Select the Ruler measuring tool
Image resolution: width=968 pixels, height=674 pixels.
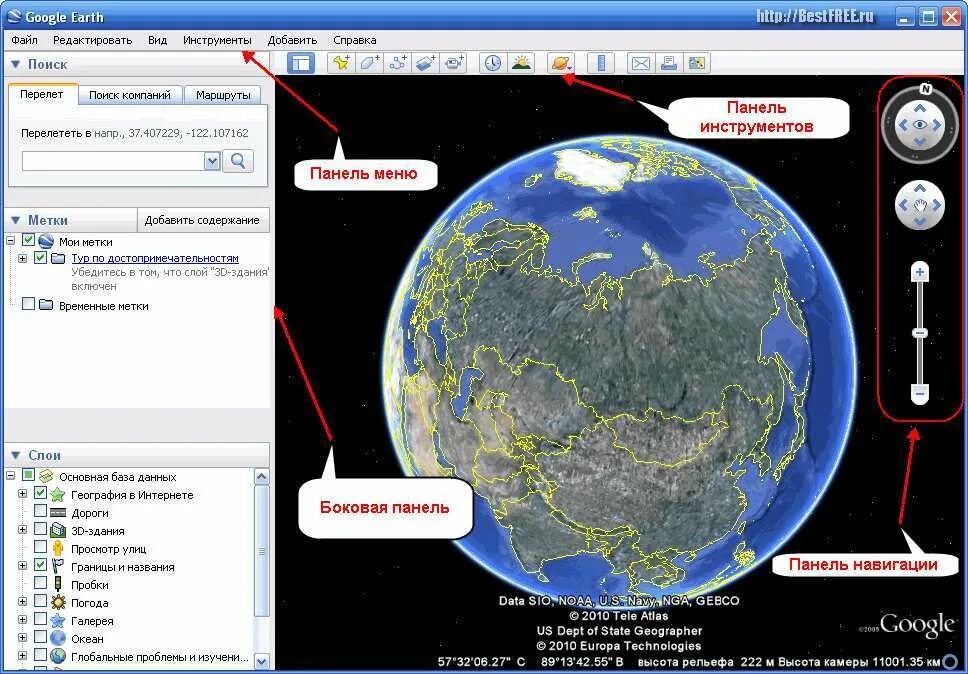tap(601, 63)
